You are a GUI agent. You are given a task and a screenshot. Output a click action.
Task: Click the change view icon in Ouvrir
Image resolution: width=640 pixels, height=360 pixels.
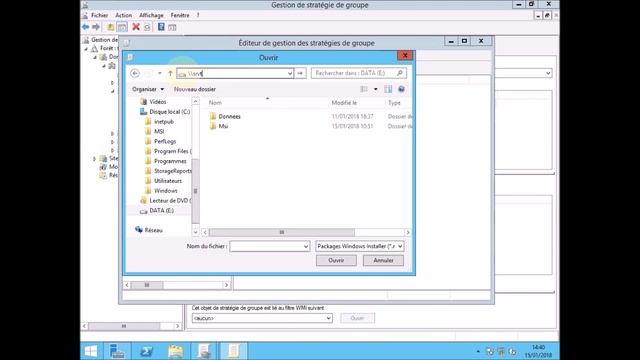(x=364, y=89)
